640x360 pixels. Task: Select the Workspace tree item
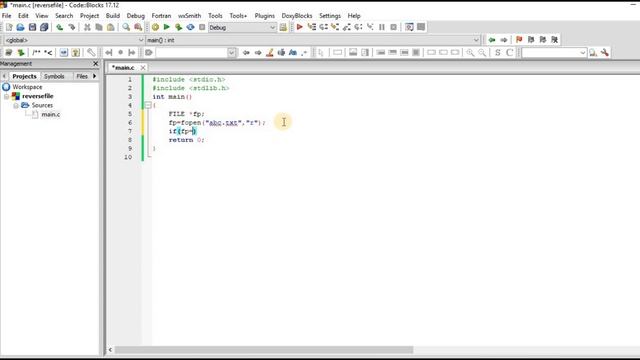[x=27, y=87]
